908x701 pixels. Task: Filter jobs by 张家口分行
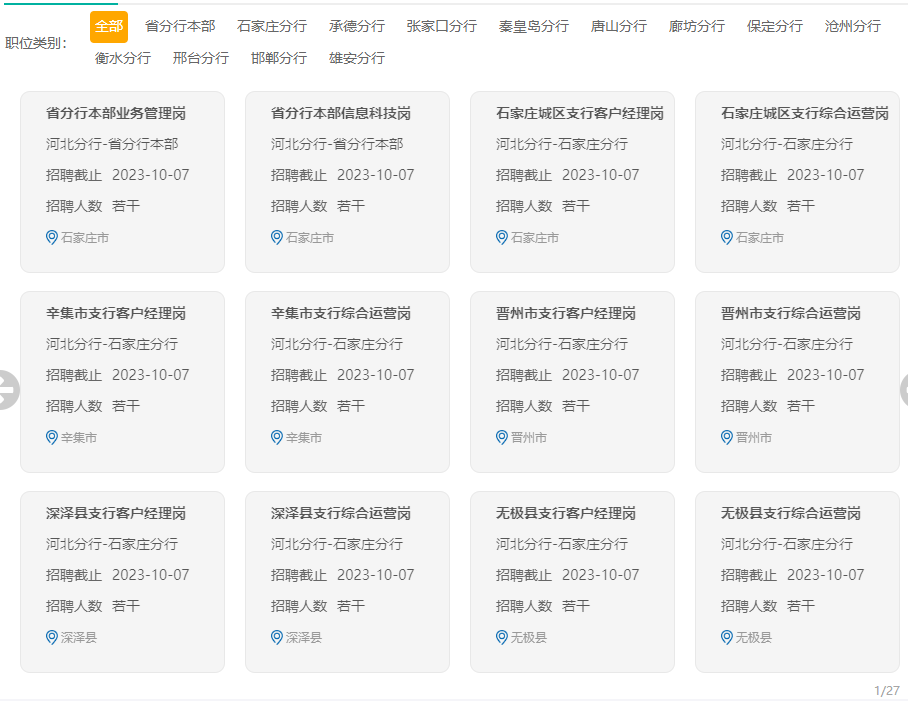[x=442, y=27]
